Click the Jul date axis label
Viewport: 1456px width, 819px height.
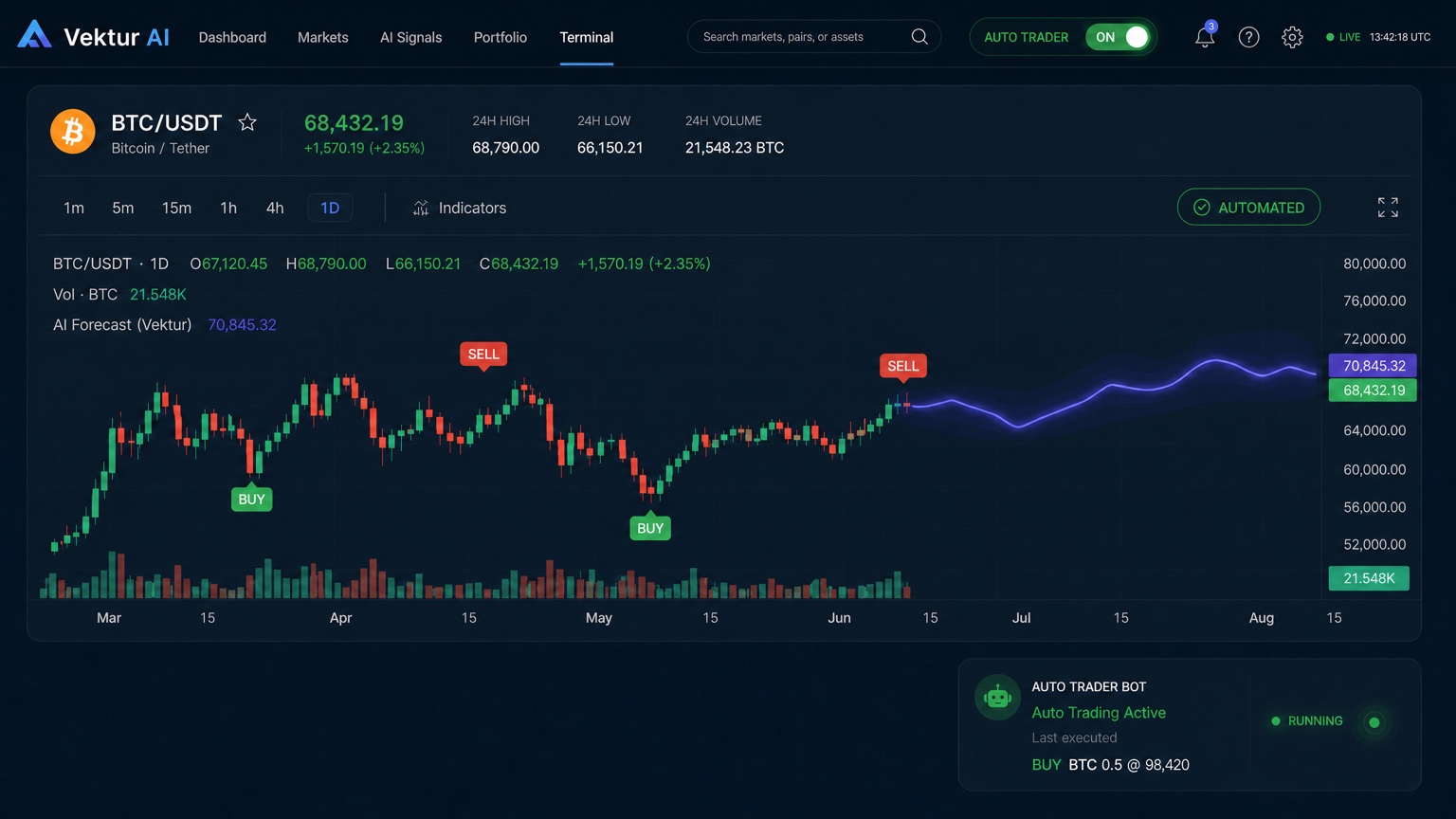point(1021,618)
